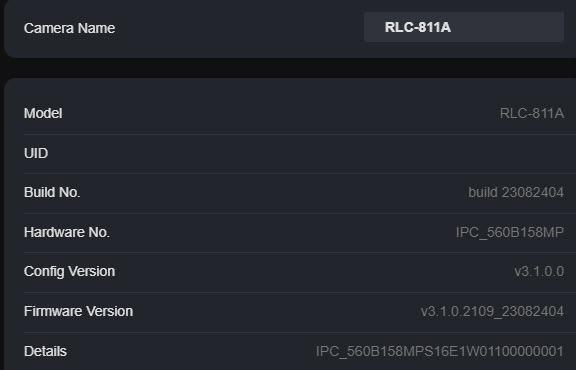Click the Camera Name label
Screen dimensions: 576x370
[x=69, y=28]
